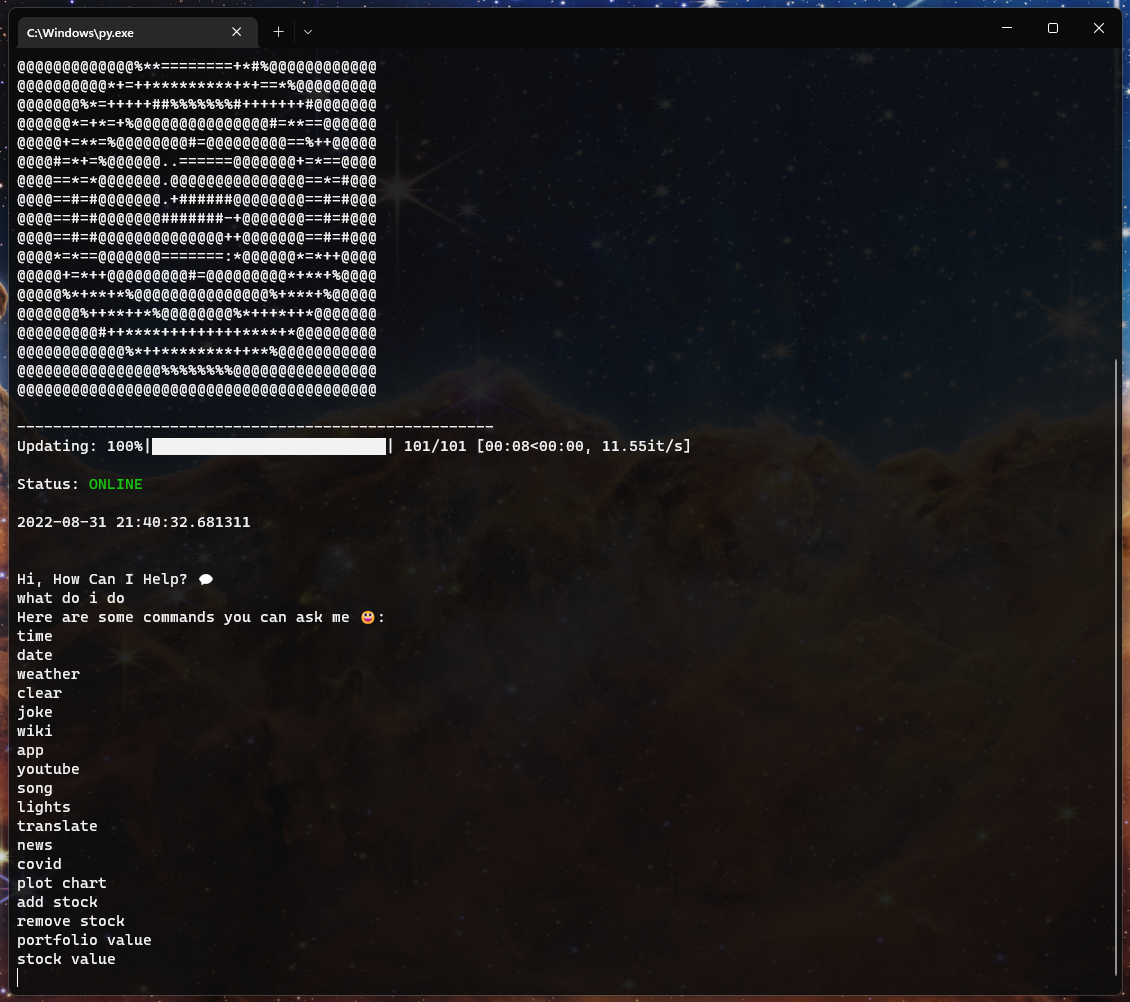Click the 2022-08-31 timestamp line

tap(133, 521)
